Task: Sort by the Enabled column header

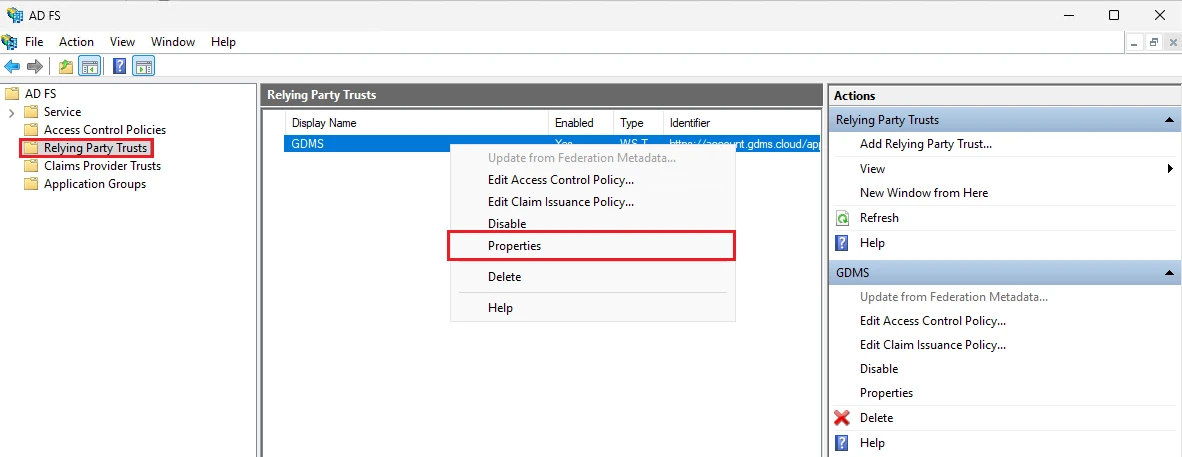Action: click(x=581, y=123)
